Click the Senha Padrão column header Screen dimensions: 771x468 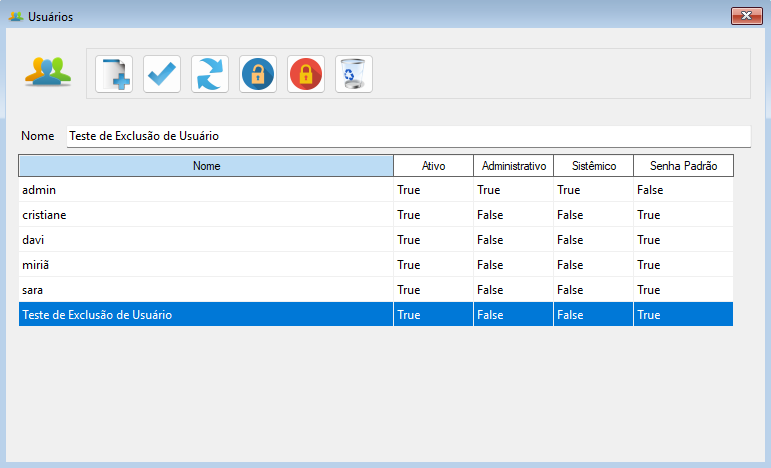[x=683, y=165]
